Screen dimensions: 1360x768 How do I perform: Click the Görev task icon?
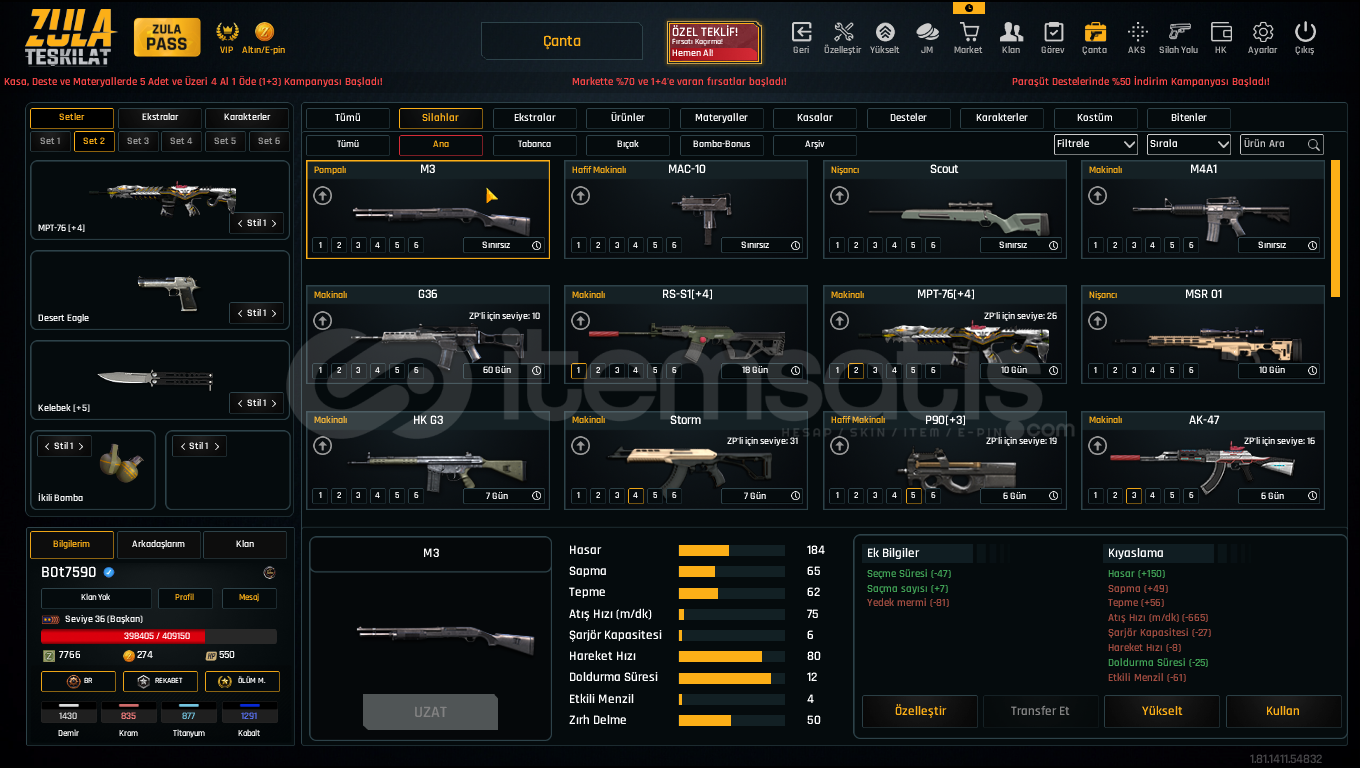pos(1053,32)
